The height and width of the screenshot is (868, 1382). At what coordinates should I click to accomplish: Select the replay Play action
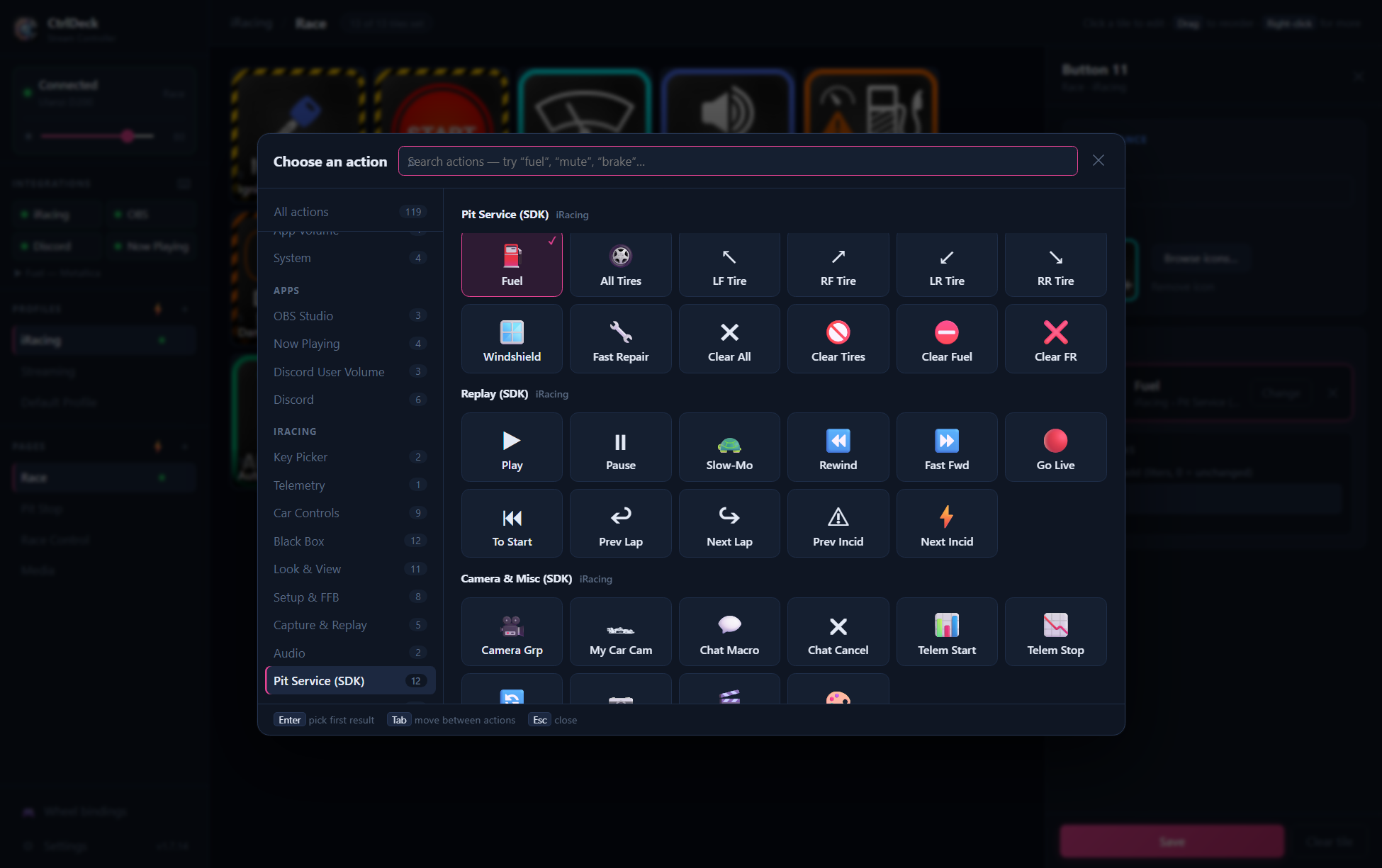[x=512, y=447]
